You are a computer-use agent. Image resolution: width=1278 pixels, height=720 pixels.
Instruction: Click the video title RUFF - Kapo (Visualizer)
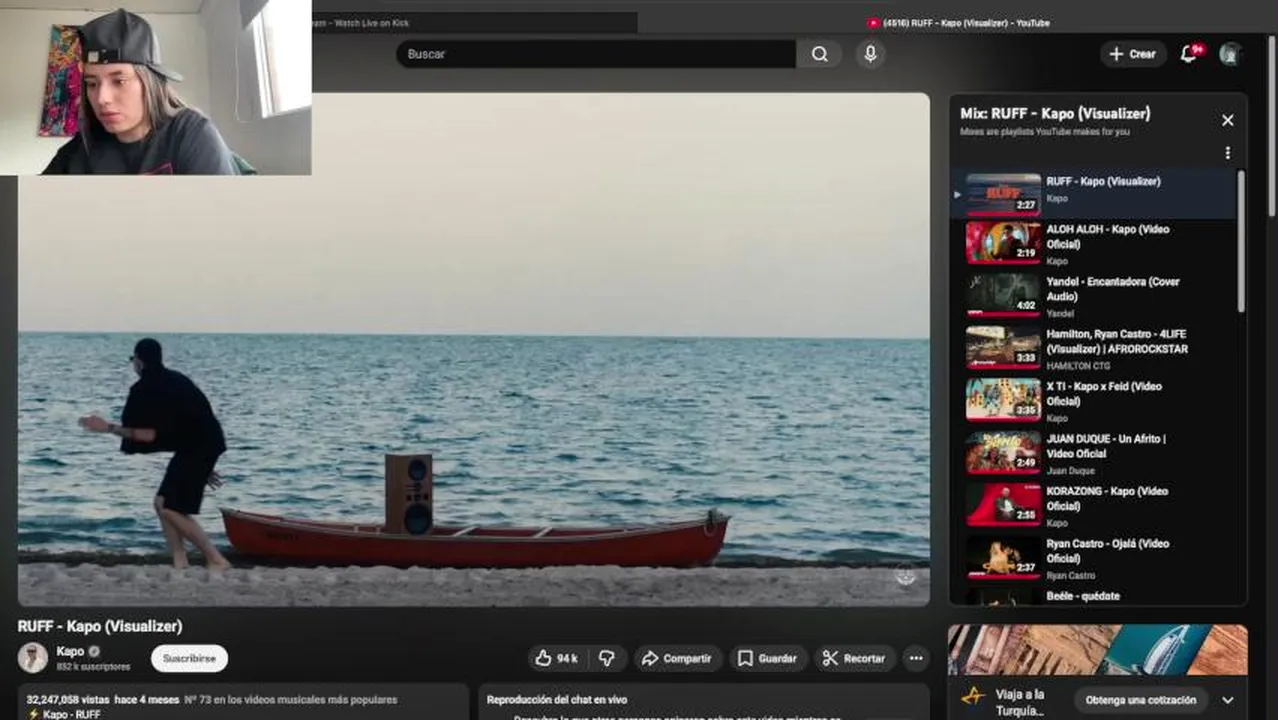click(x=100, y=626)
